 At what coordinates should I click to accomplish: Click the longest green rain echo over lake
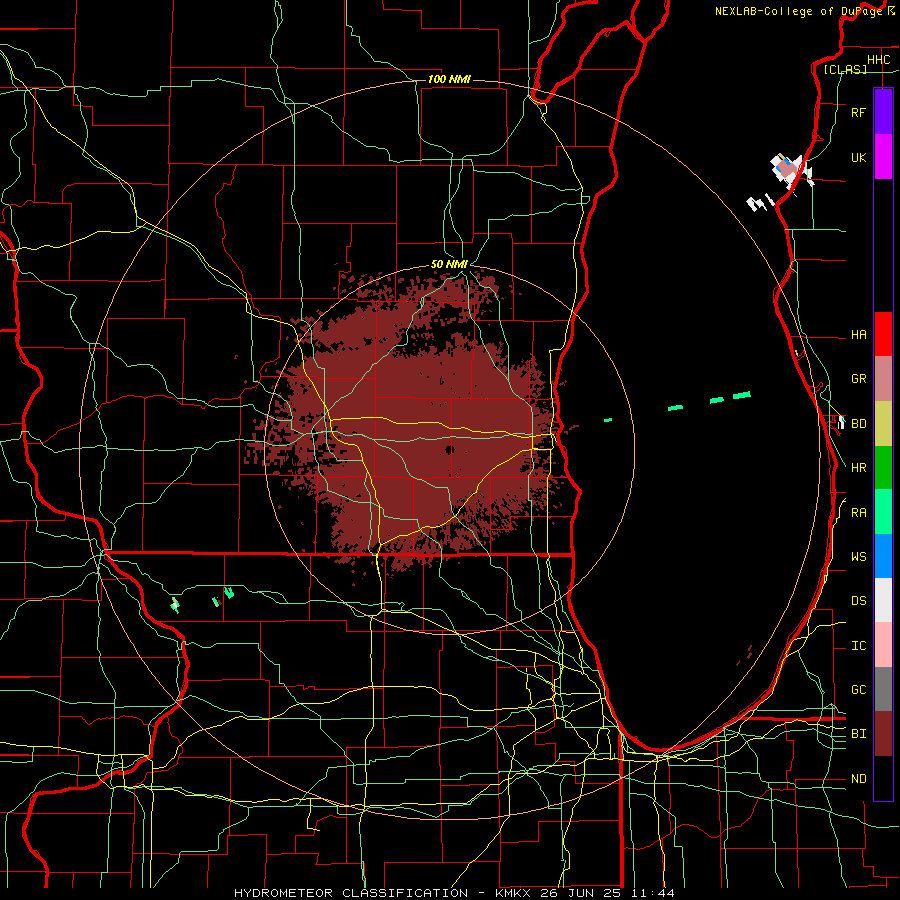point(742,395)
